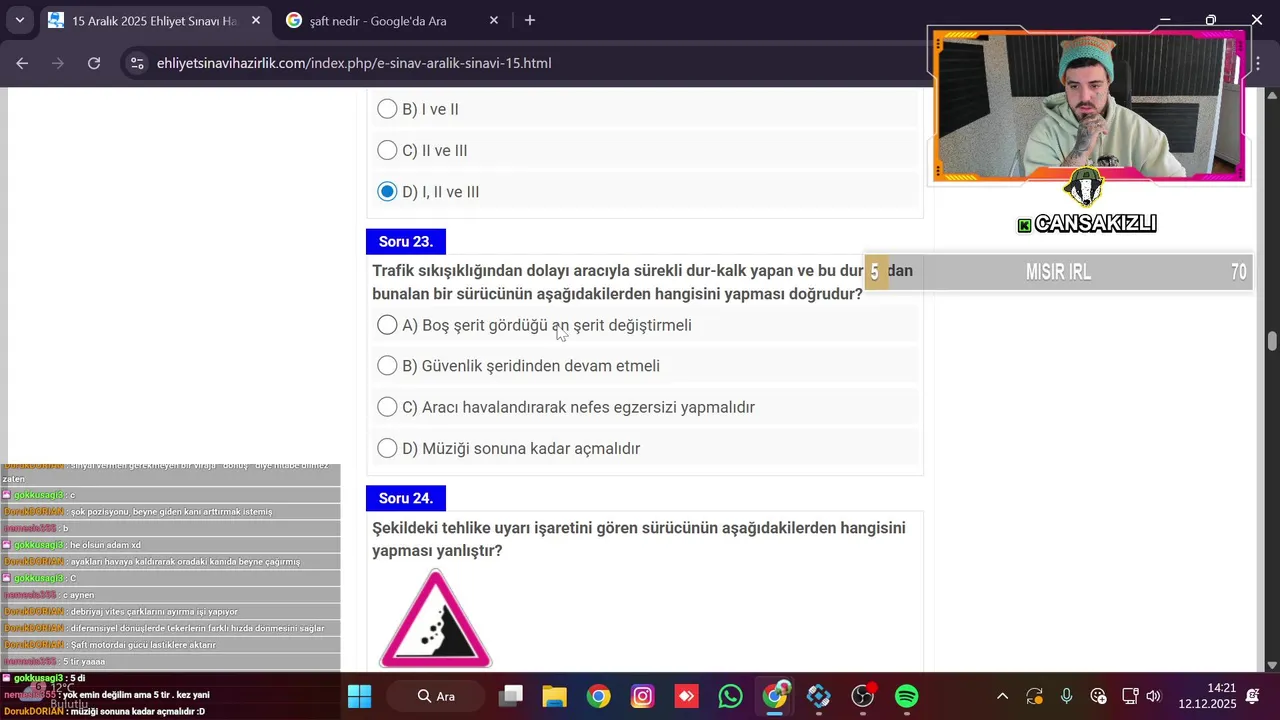The width and height of the screenshot is (1280, 720).
Task: Click the address bar URL
Action: point(354,63)
